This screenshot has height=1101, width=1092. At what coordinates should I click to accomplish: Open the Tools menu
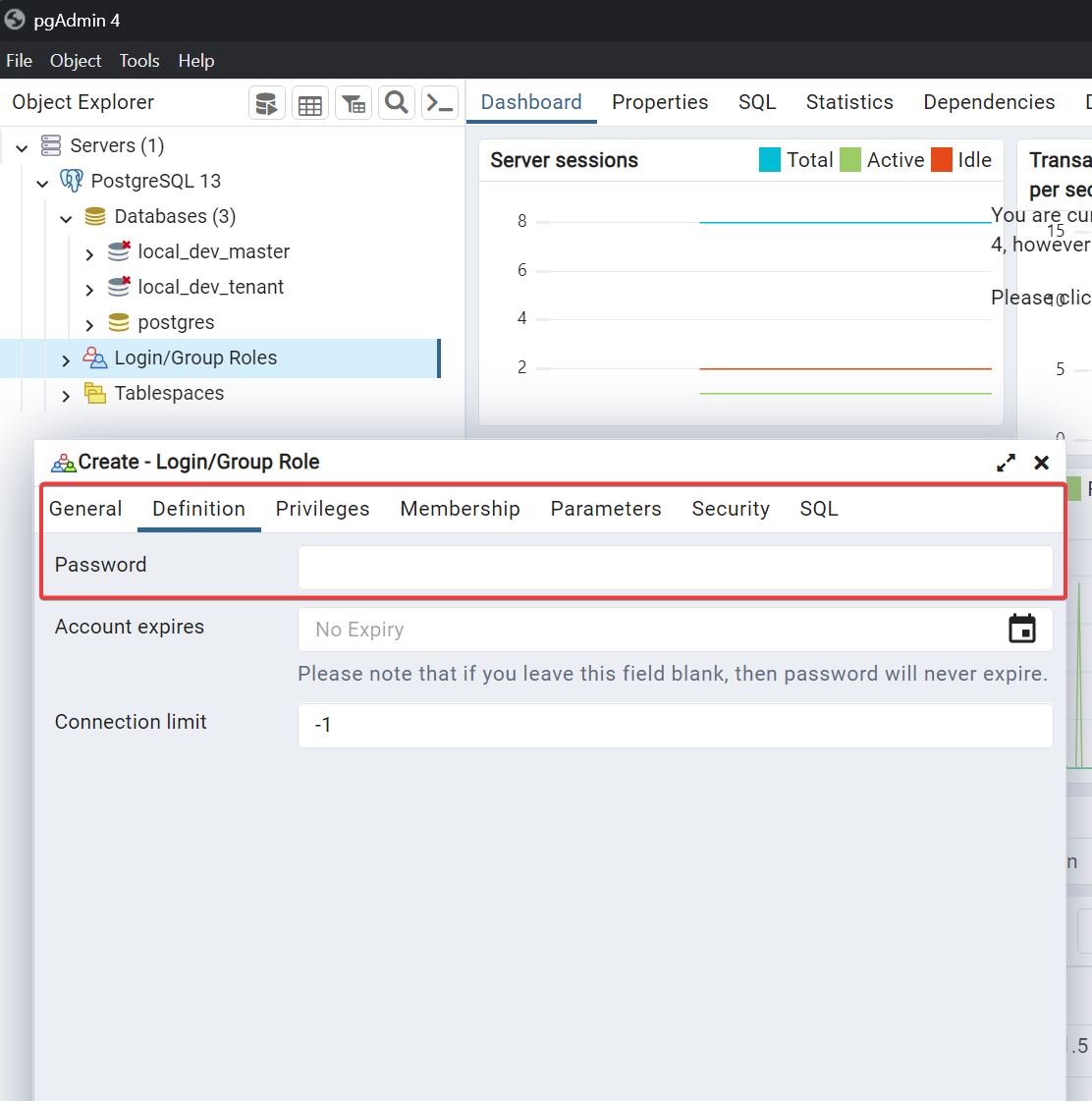(139, 61)
